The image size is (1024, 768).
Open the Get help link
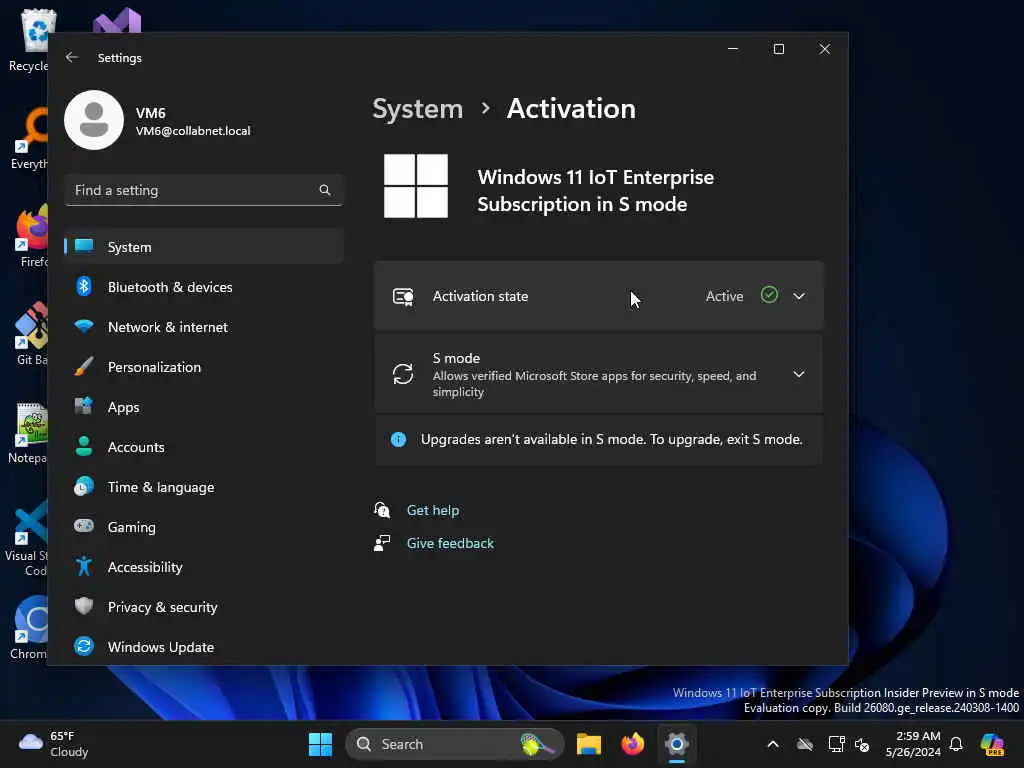[x=433, y=510]
